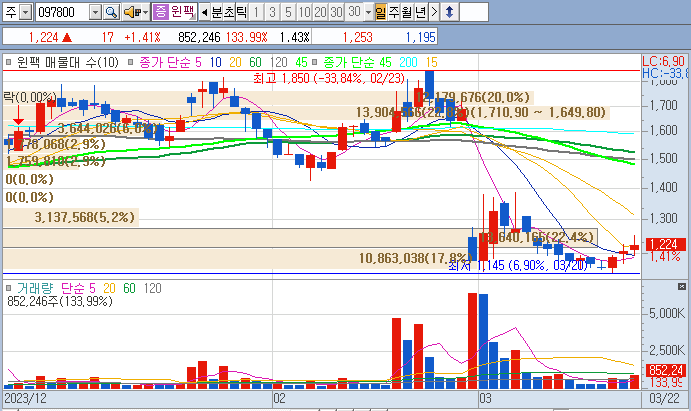The height and width of the screenshot is (411, 691).
Task: Click the 3,137,568(5.2%) volume profile bar
Action: click(71, 217)
